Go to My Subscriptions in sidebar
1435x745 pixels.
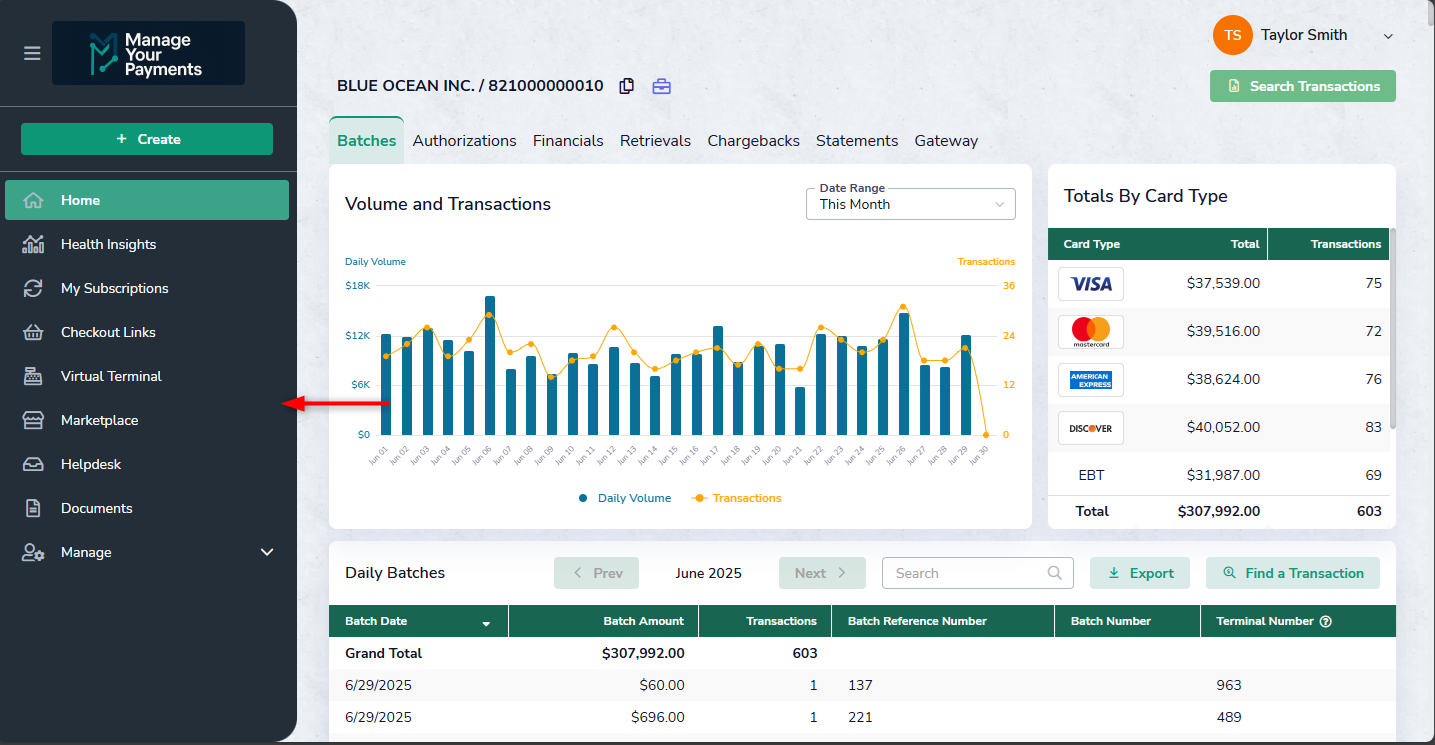tap(114, 288)
